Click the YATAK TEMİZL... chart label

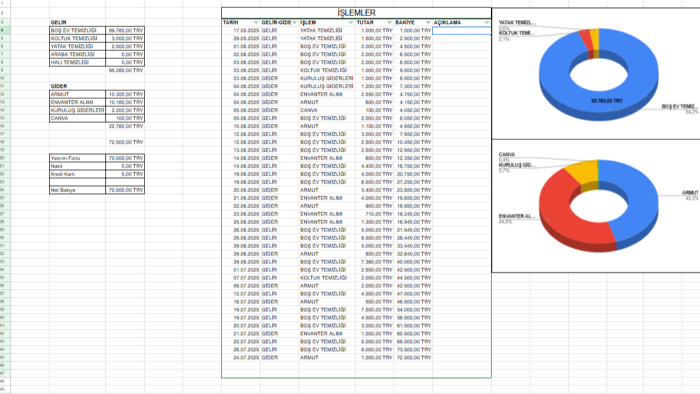[x=517, y=22]
